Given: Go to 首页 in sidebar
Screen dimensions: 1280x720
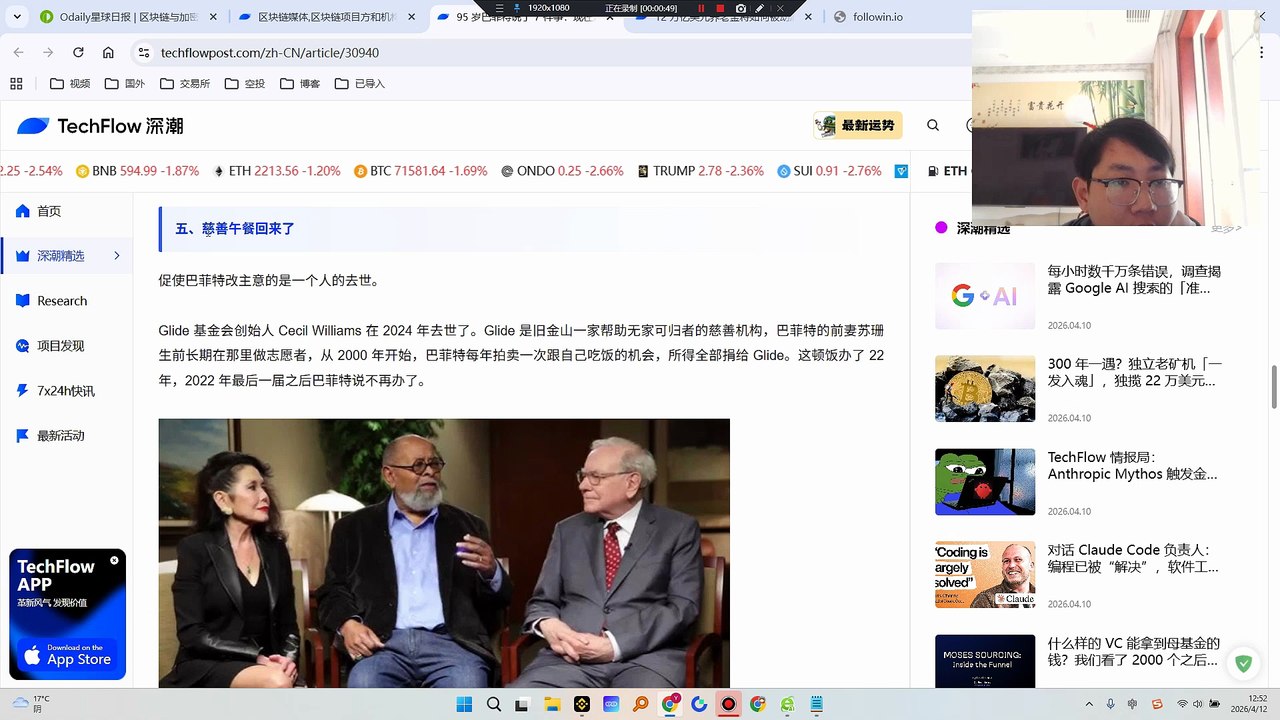Looking at the screenshot, I should click(66, 211).
